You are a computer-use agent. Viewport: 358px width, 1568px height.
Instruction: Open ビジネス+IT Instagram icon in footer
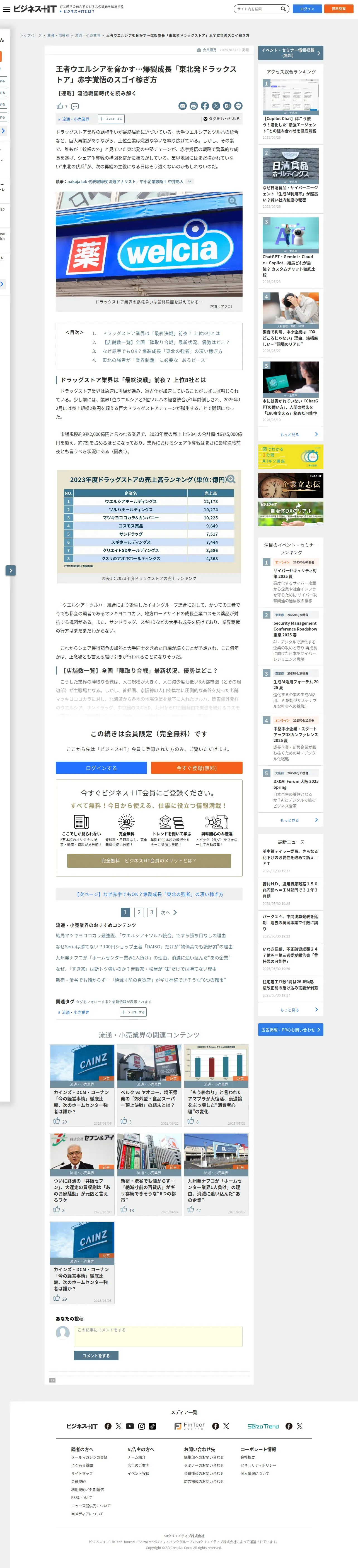[141, 1426]
